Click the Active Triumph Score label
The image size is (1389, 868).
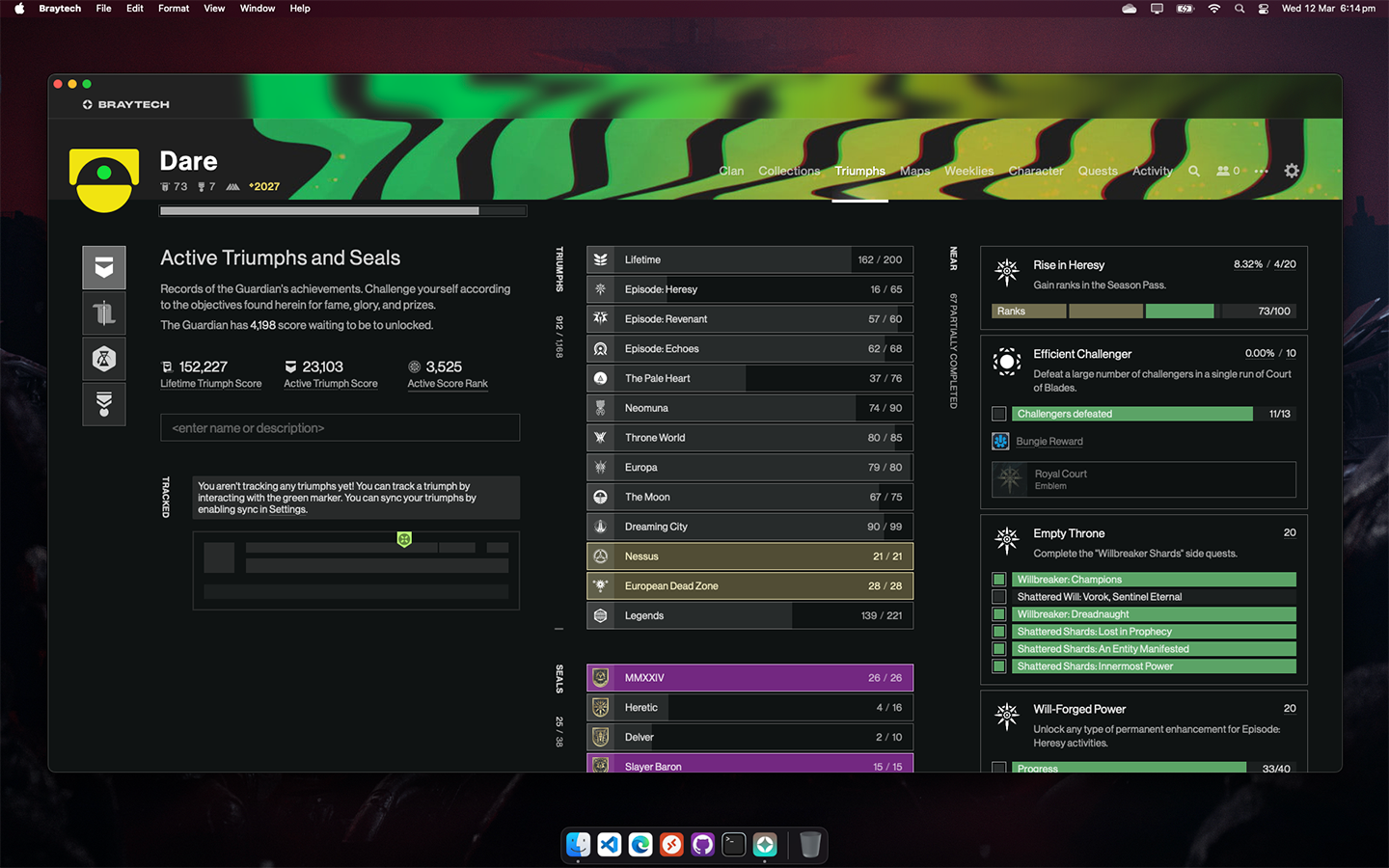pyautogui.click(x=331, y=384)
